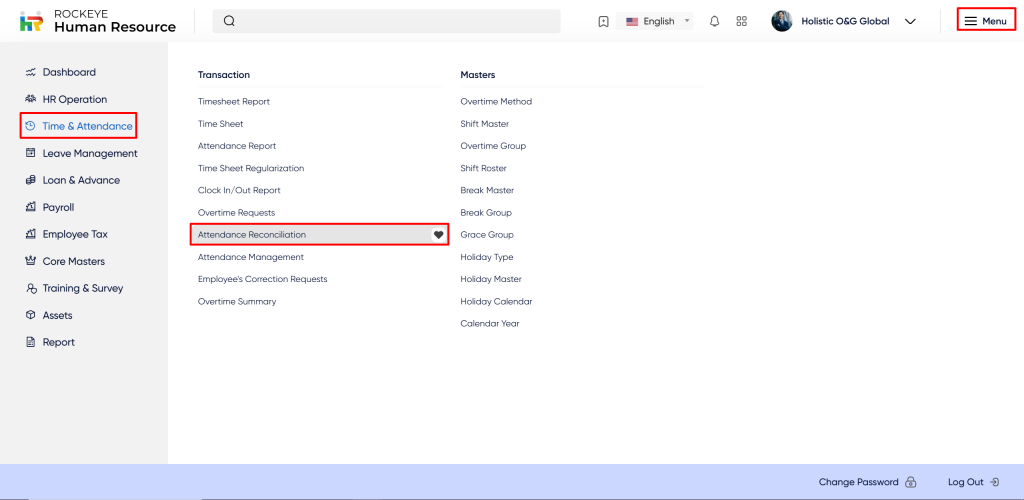
Task: Click the Rockeye Human Resource logo
Action: coord(98,21)
